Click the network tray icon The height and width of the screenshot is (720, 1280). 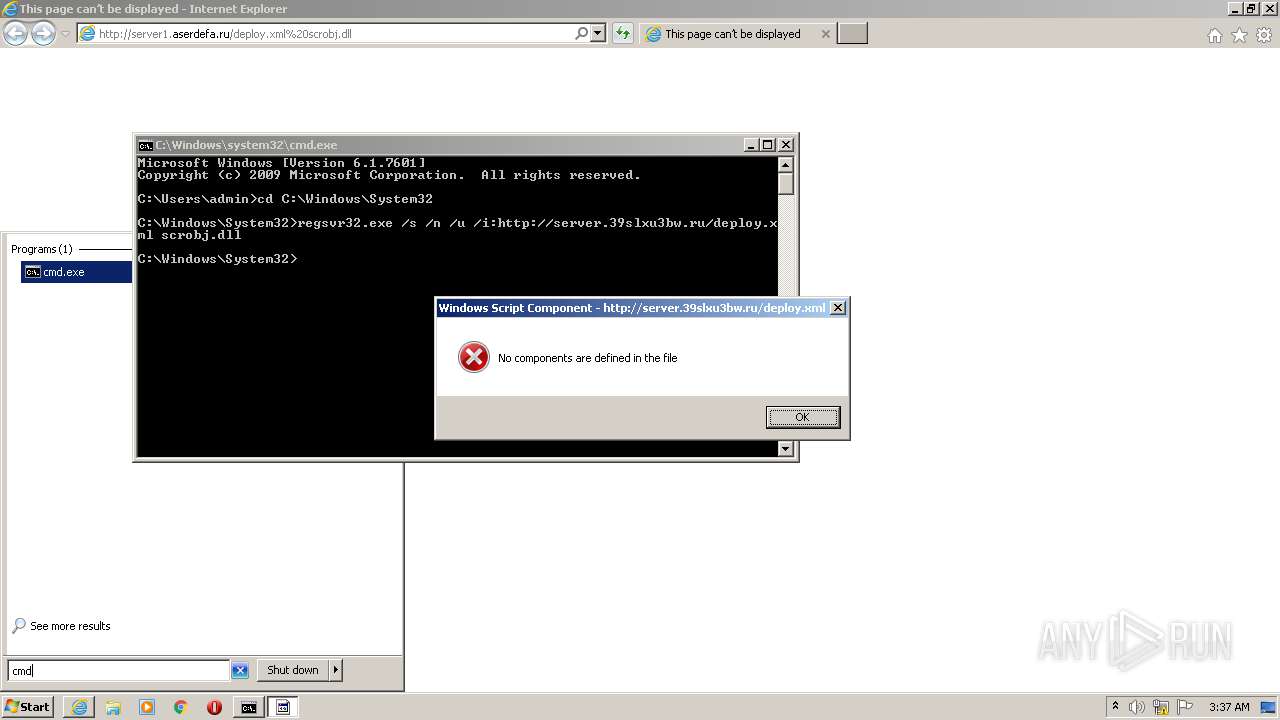point(1161,707)
